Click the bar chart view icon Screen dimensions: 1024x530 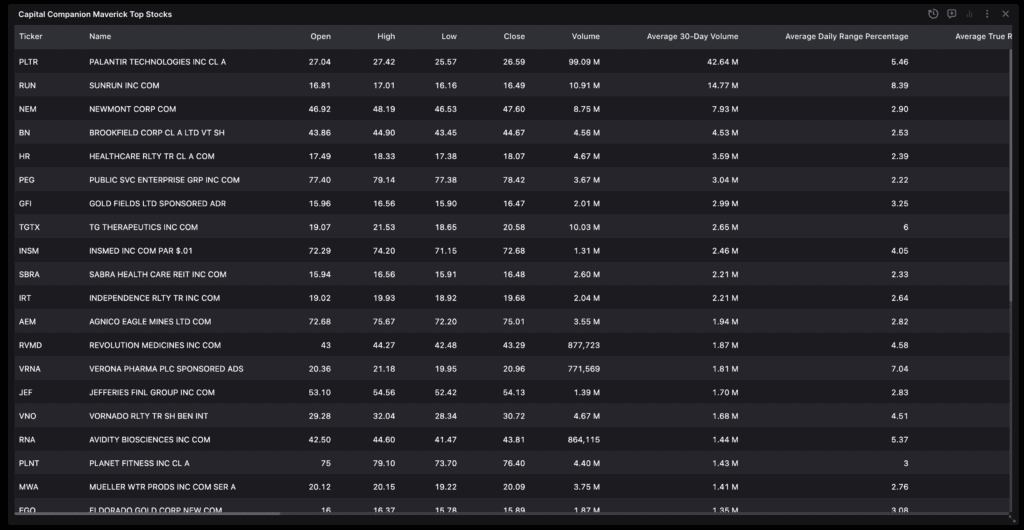(969, 14)
